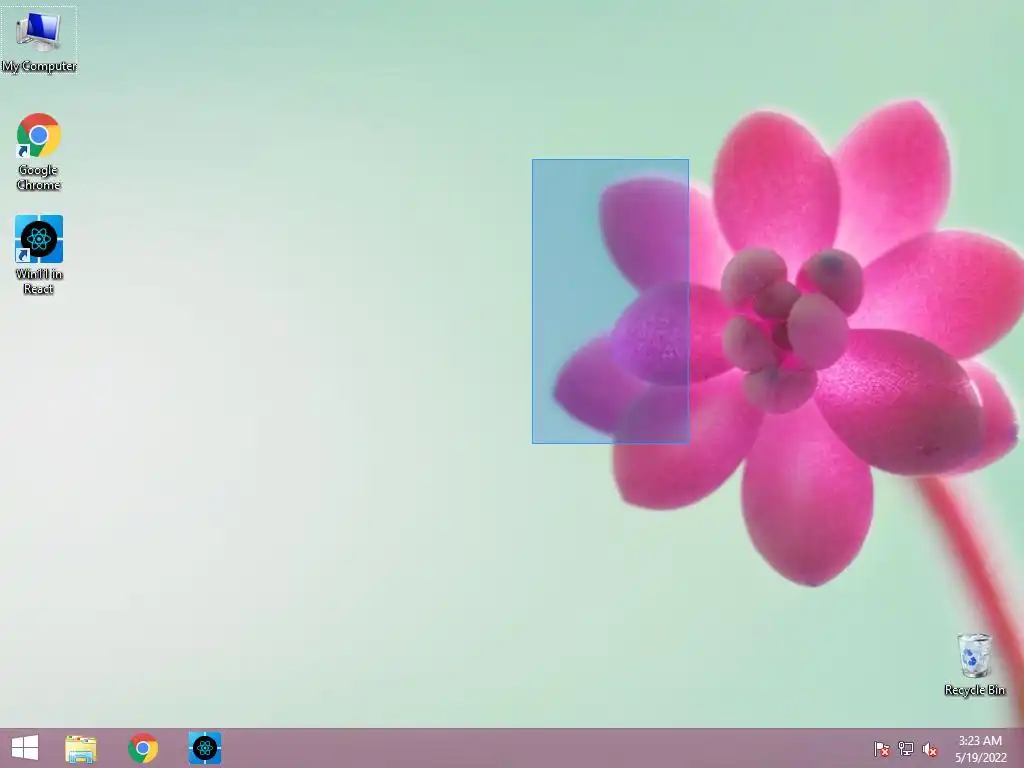Launch Chrome from the taskbar

[x=143, y=748]
